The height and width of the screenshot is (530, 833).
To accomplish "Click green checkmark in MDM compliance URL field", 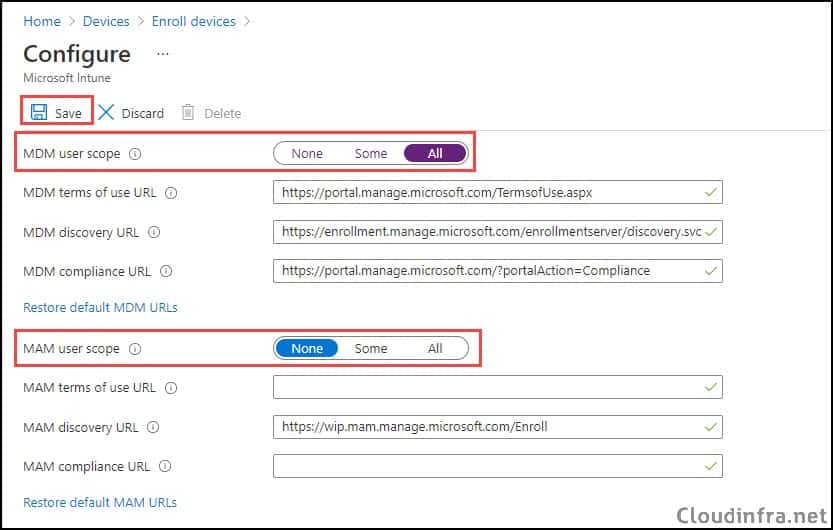I will point(710,271).
